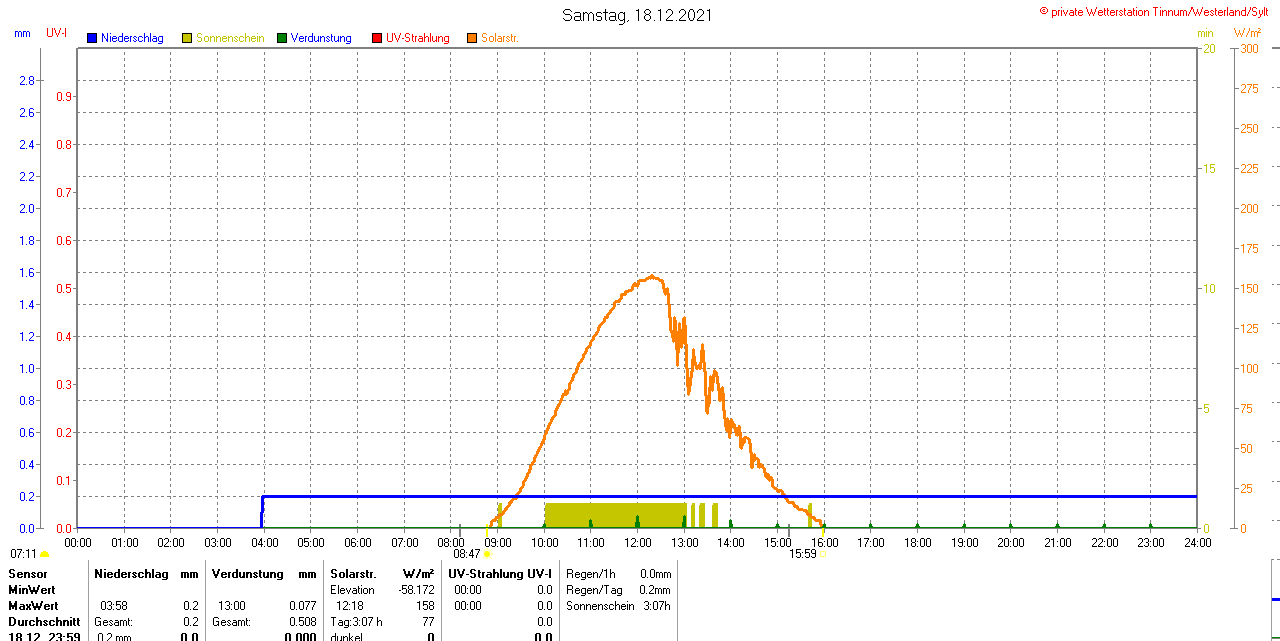
Task: Click the solar radiation peak near 12:18
Action: tap(652, 276)
